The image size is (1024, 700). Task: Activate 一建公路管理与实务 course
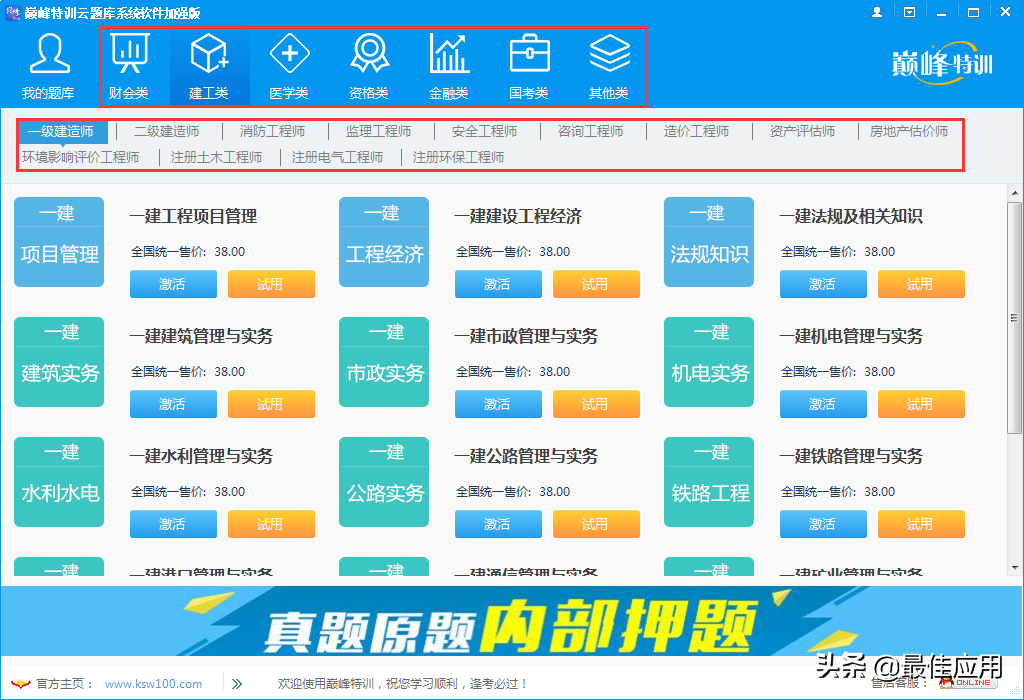[498, 524]
